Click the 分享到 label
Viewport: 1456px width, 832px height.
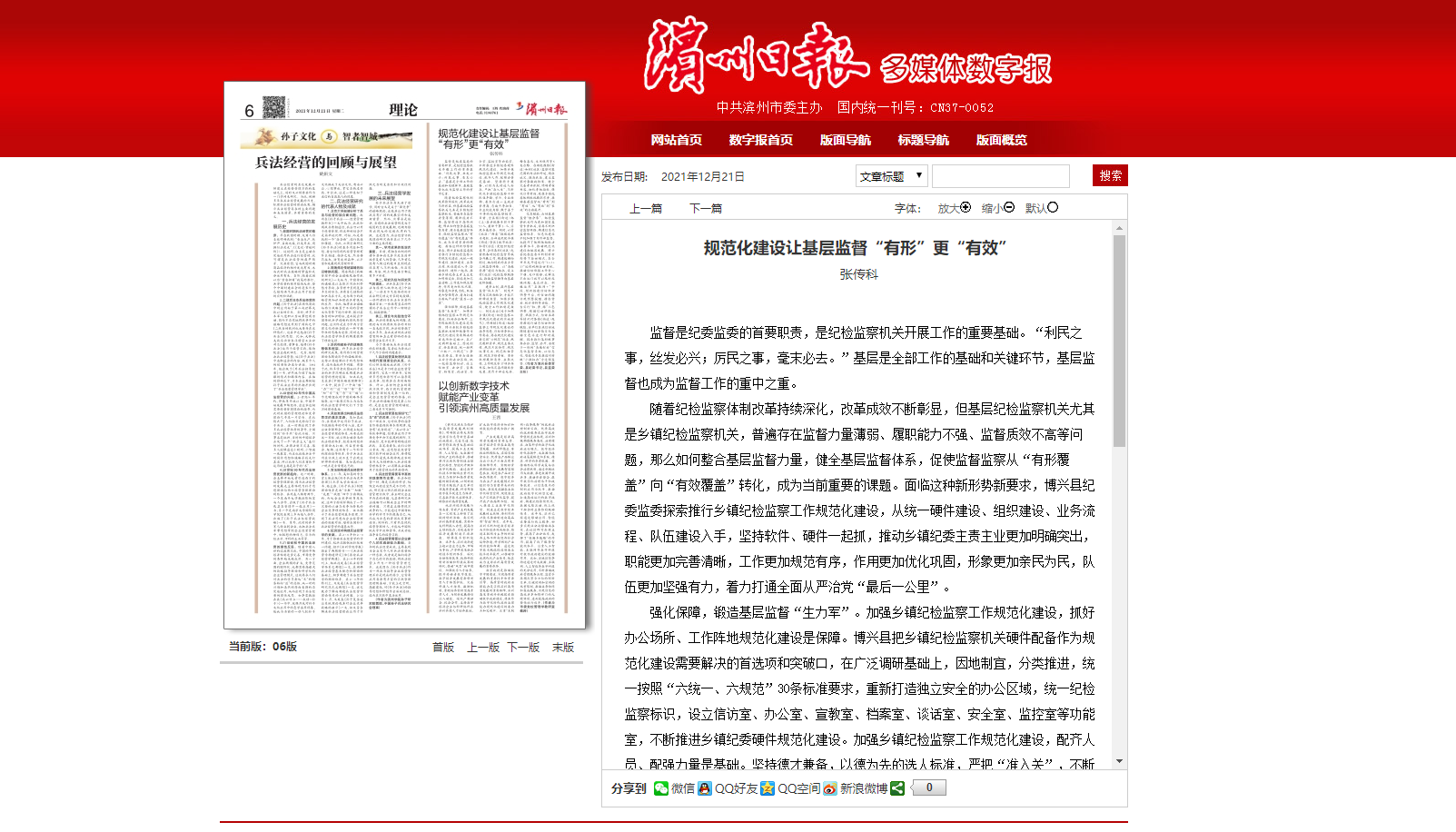(x=629, y=788)
